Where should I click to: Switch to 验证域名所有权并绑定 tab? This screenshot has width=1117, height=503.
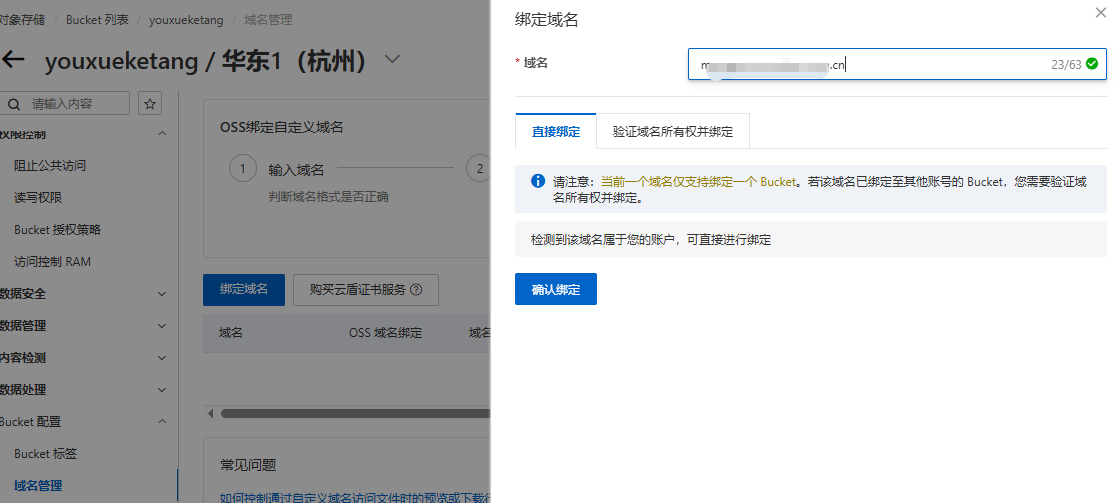(672, 131)
